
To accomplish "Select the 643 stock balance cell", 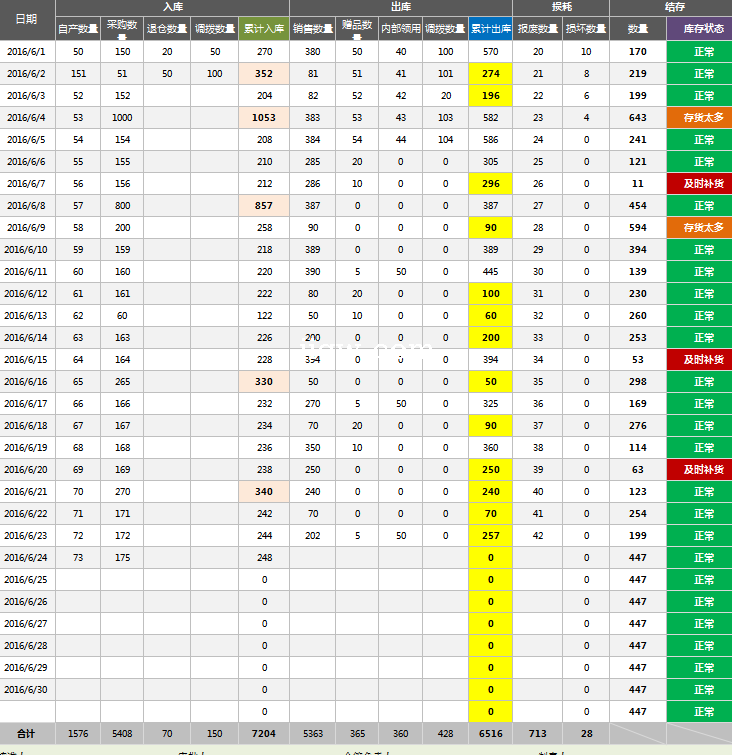I will 638,118.
